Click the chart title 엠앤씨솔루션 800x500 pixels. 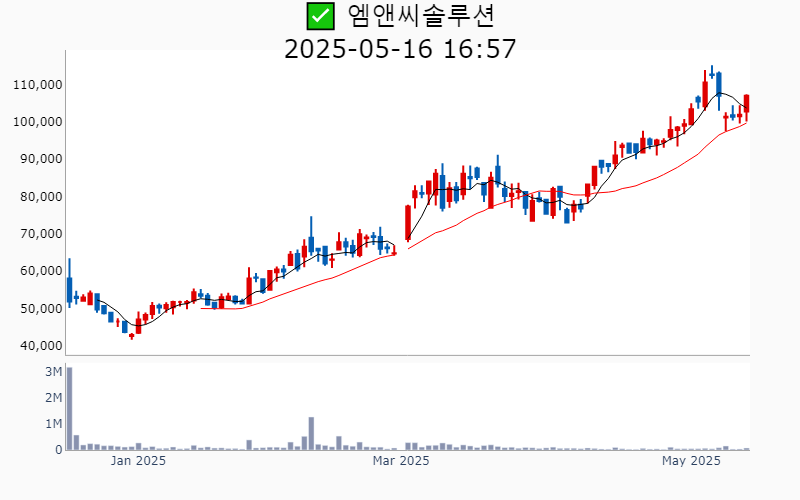click(x=421, y=15)
